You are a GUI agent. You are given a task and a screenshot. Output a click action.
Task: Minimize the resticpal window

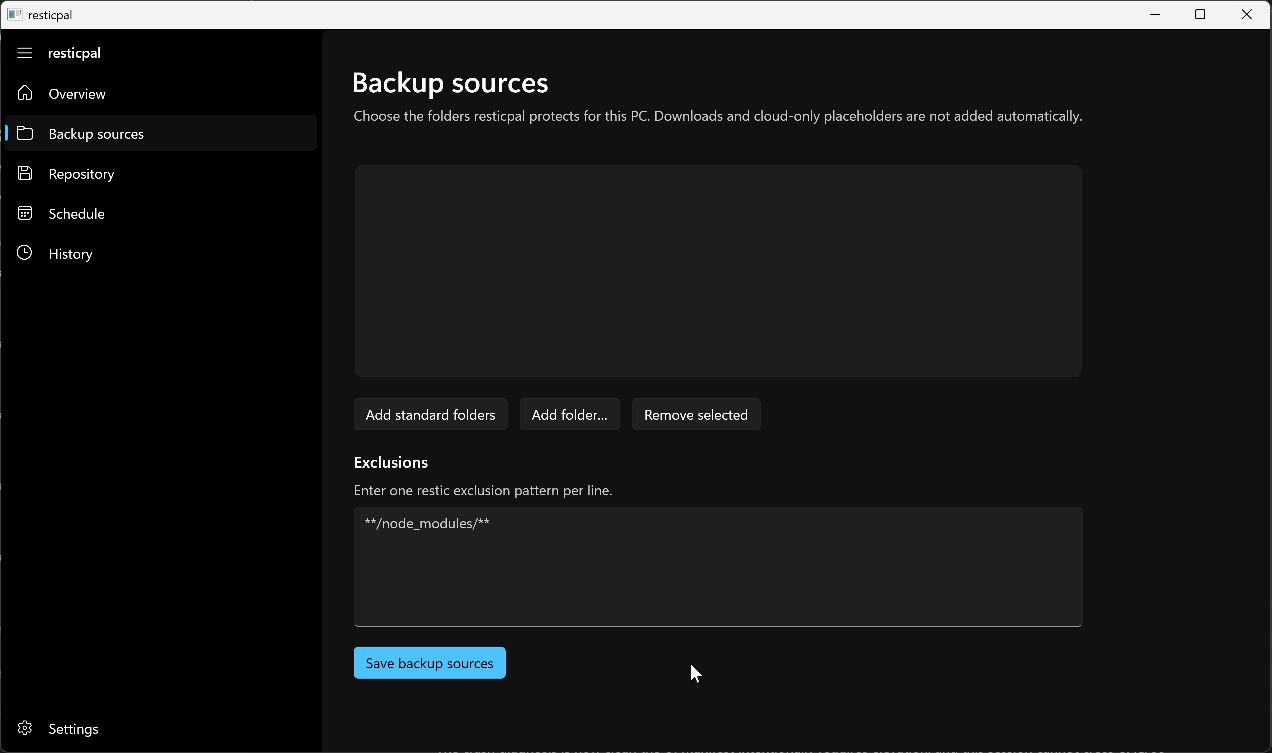1155,14
